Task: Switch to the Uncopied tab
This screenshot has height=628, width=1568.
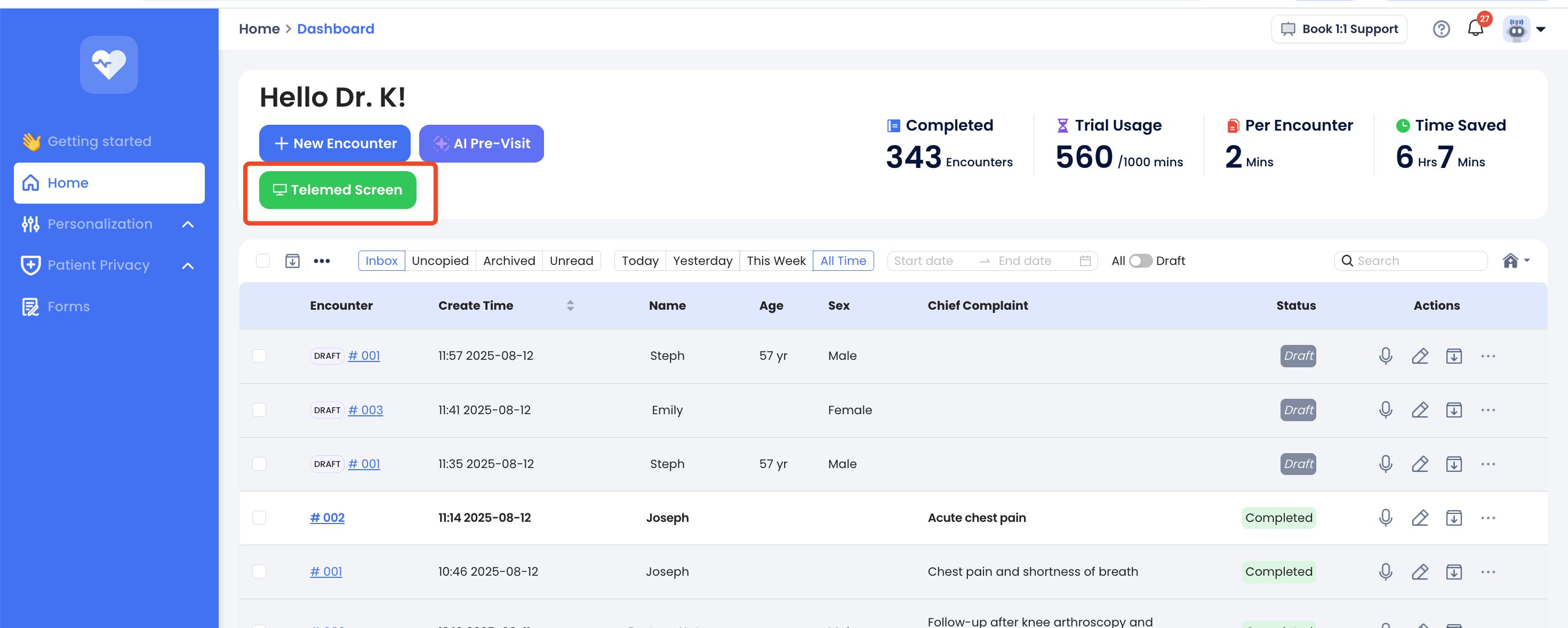Action: 439,261
